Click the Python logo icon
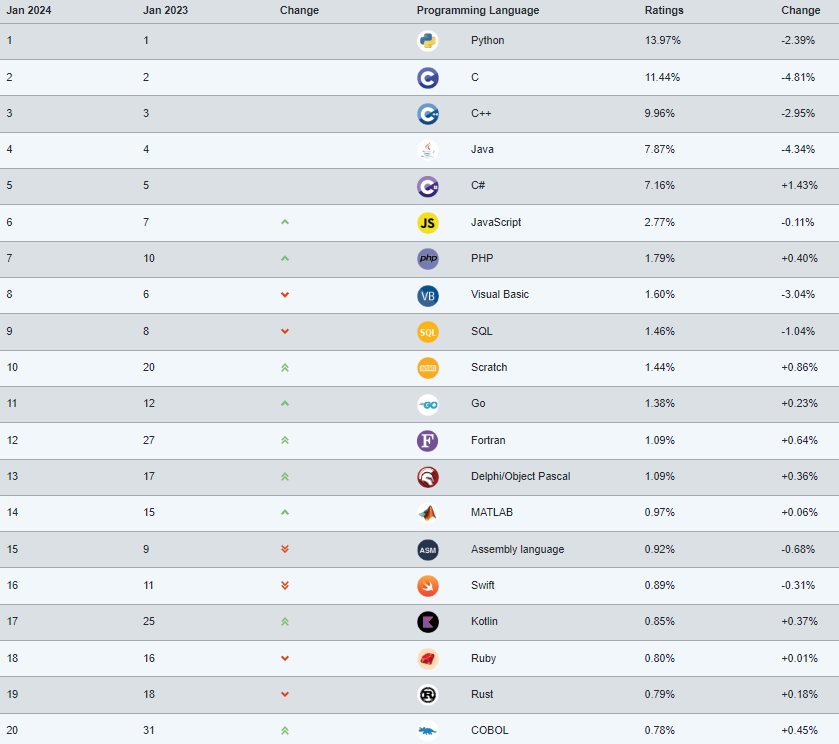Image resolution: width=839 pixels, height=744 pixels. [428, 41]
